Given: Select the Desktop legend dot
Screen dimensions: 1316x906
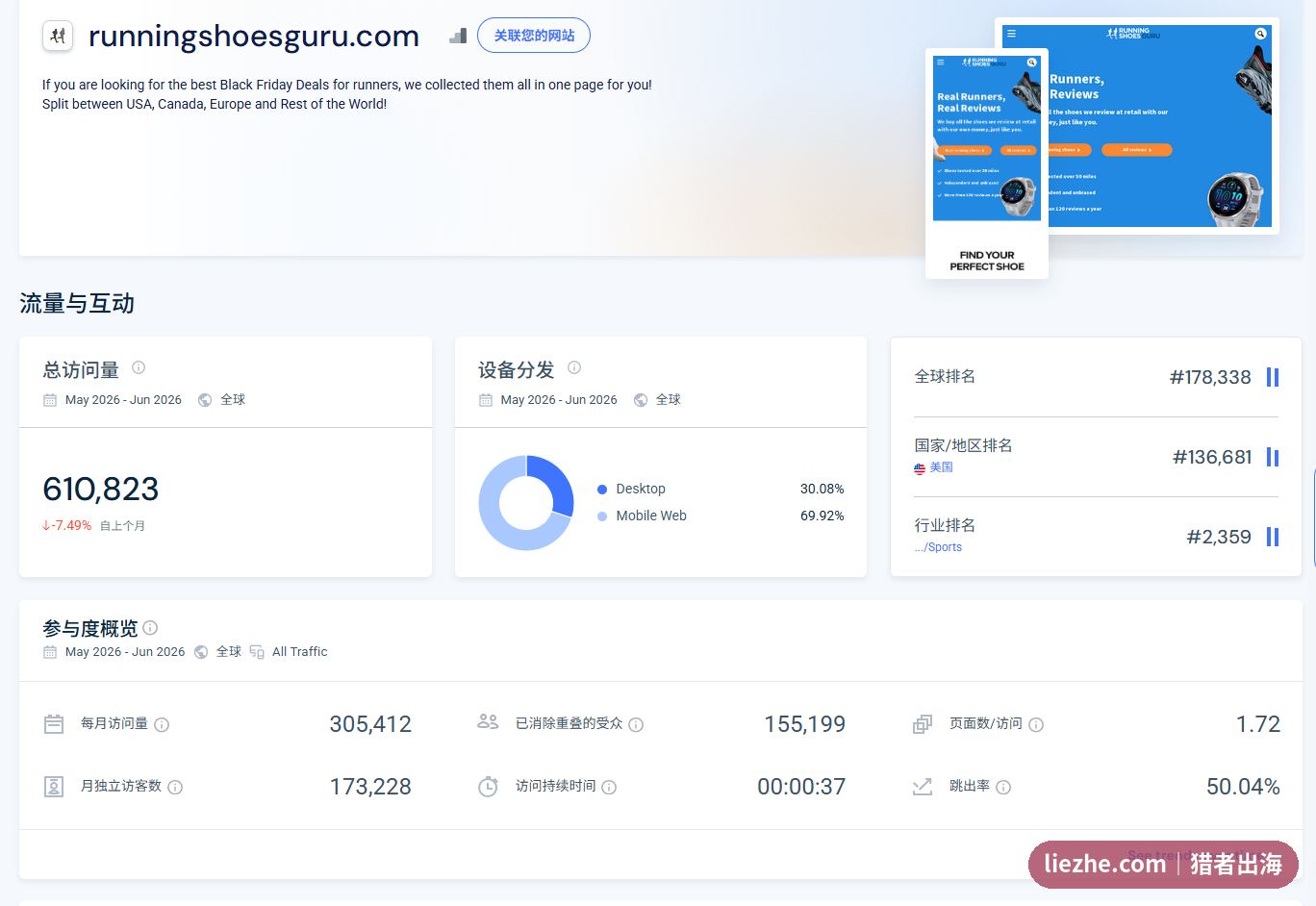Looking at the screenshot, I should click(602, 490).
